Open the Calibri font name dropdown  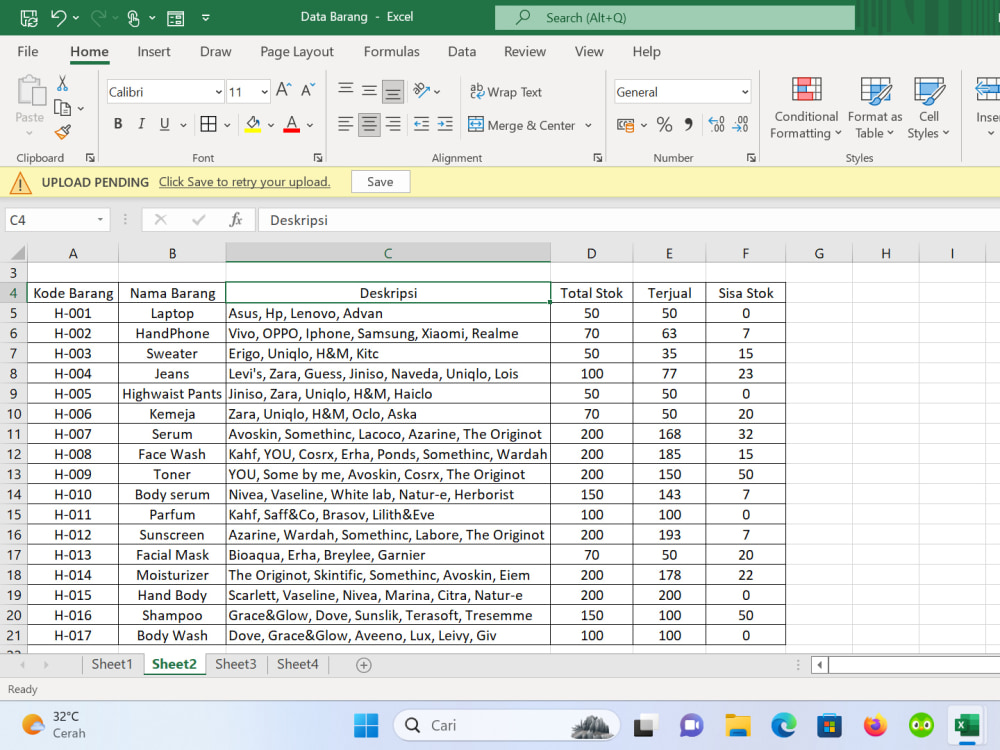(218, 92)
